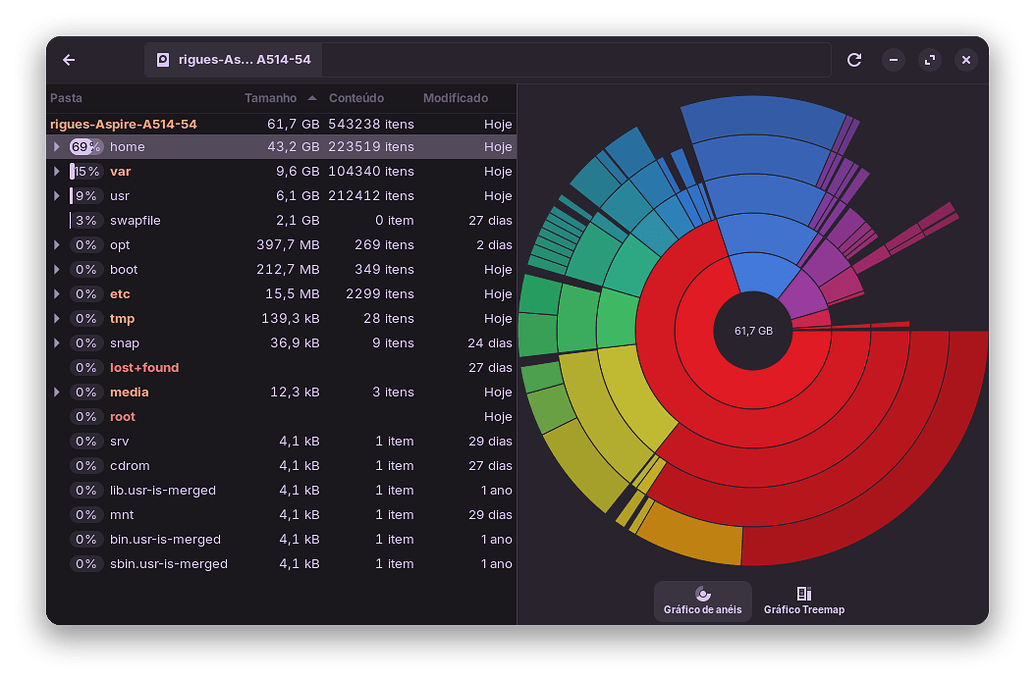The image size is (1035, 681).
Task: Expand the snap folder row
Action: pos(57,343)
